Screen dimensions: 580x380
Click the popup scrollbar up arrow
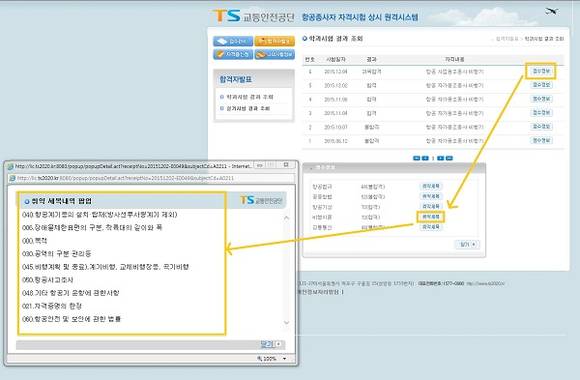point(286,218)
